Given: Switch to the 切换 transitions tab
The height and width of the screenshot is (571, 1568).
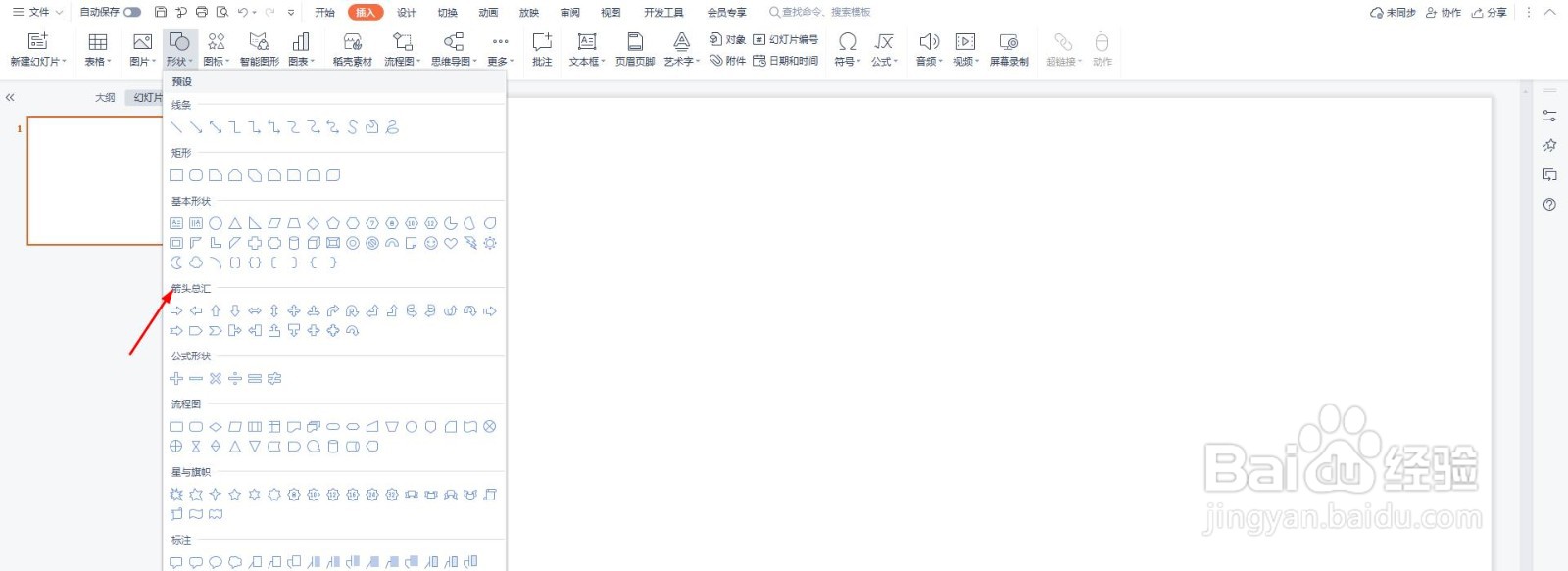Looking at the screenshot, I should coord(448,13).
